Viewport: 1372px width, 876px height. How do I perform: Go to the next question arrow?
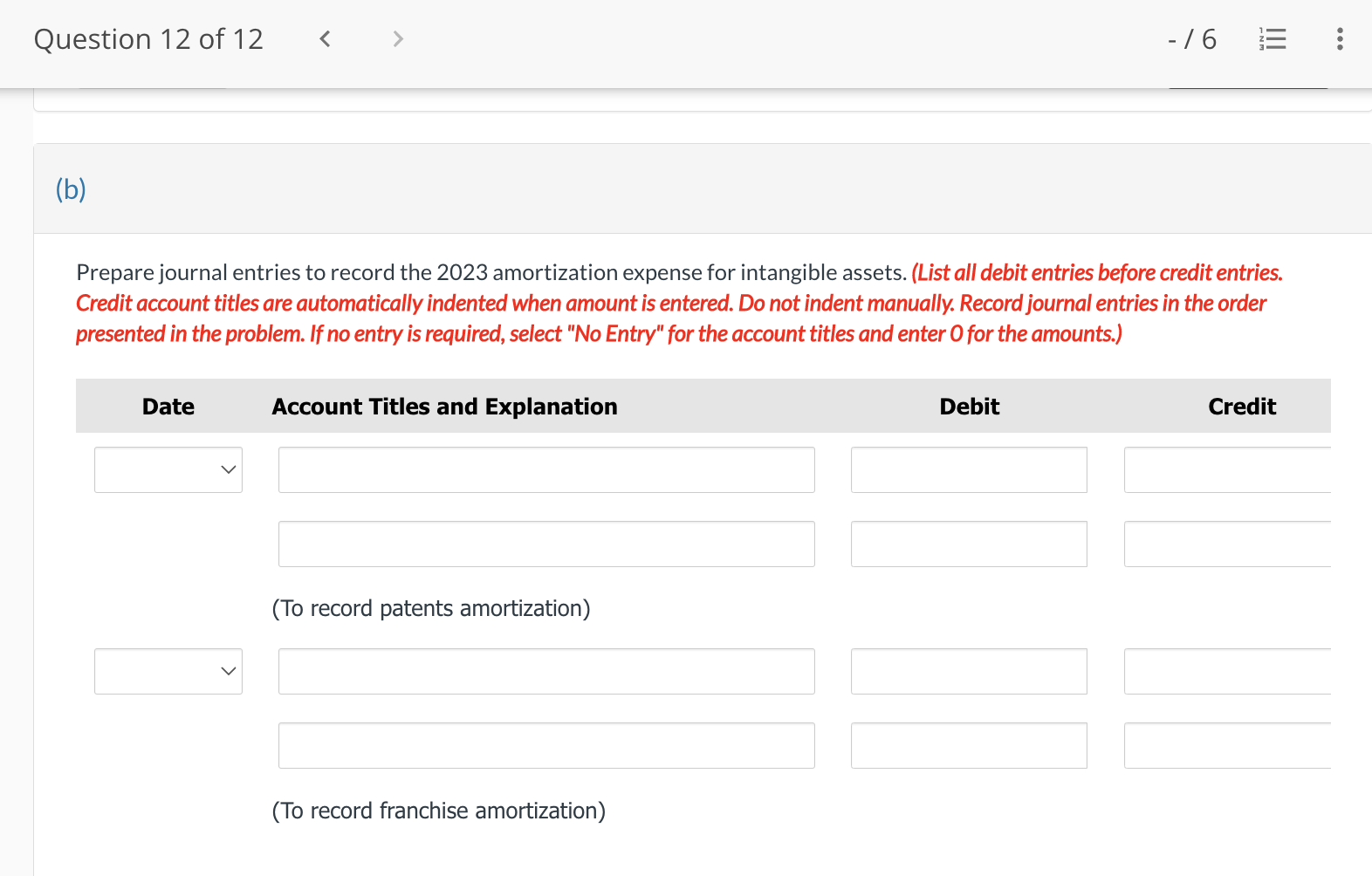398,38
